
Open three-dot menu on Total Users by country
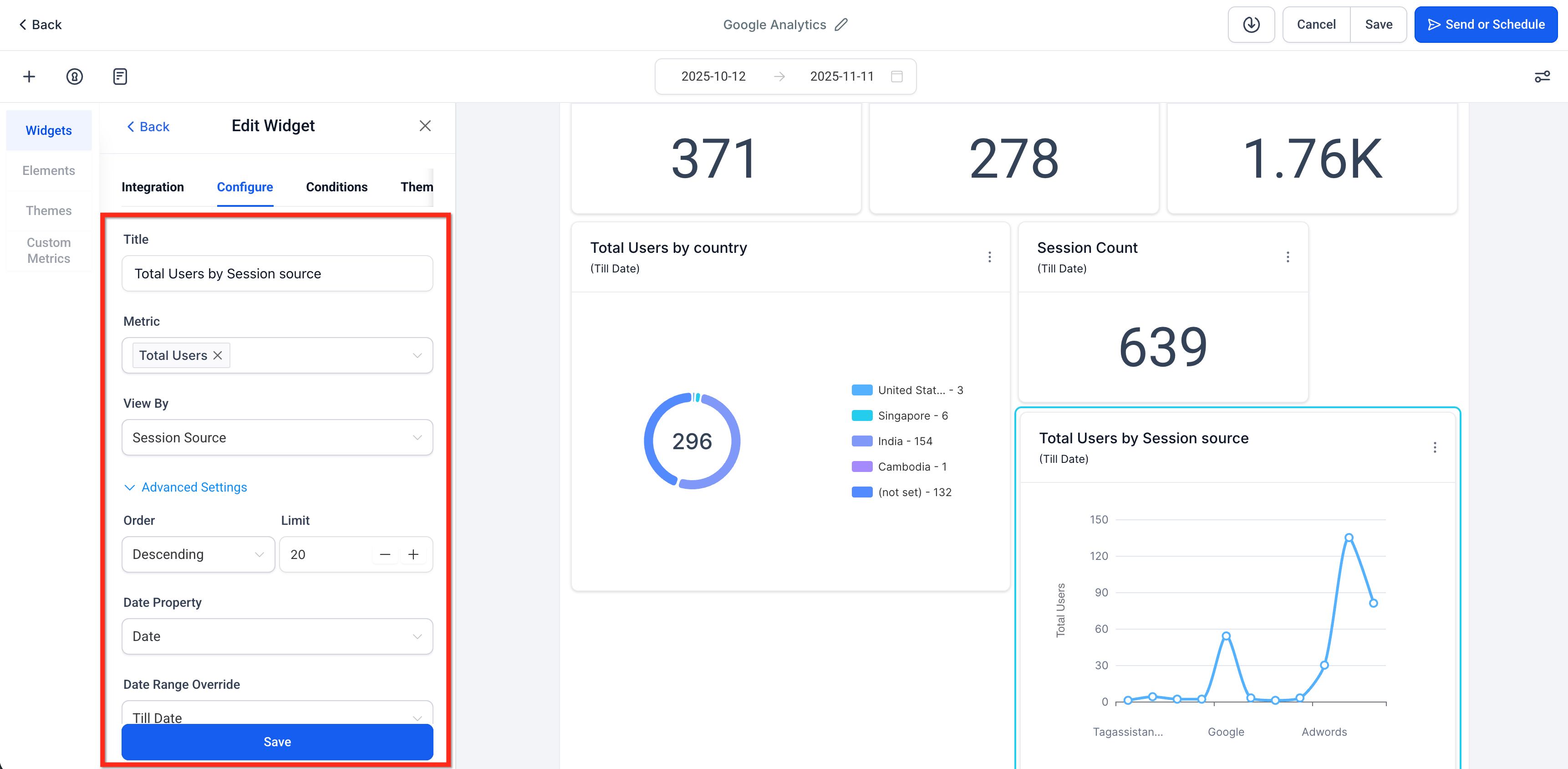(x=989, y=257)
